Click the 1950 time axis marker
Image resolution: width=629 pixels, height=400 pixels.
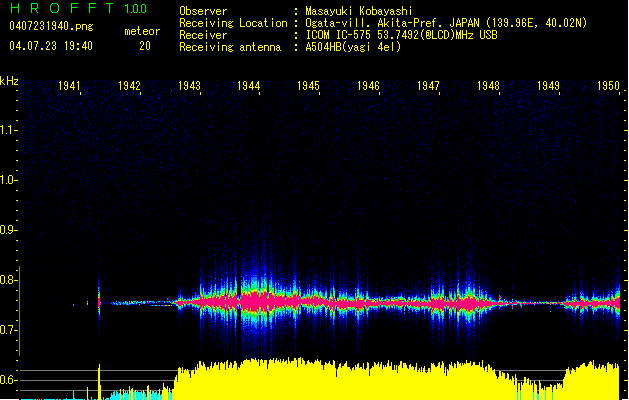pos(608,86)
